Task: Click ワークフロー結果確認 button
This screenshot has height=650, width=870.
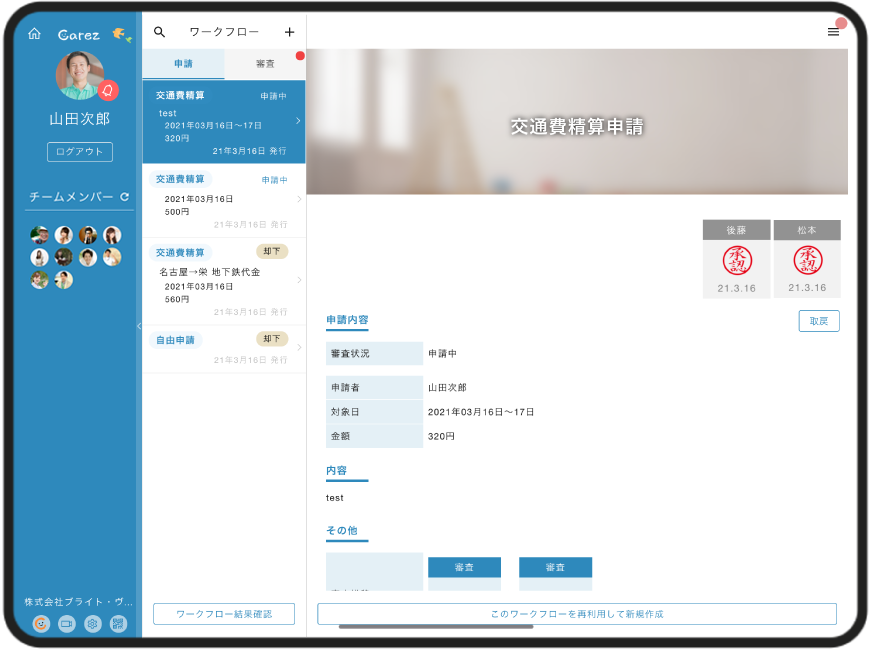Action: 224,613
